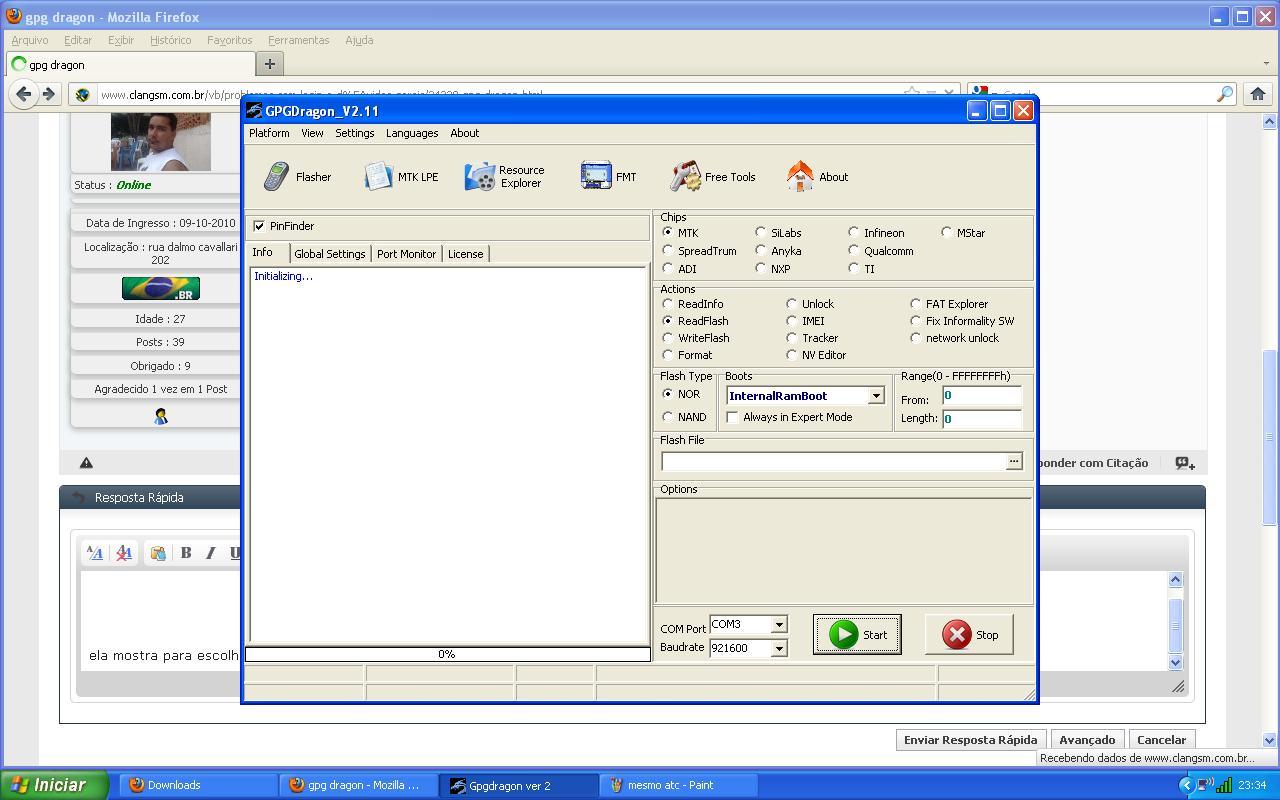
Task: Open Firefox Favoritos menu
Action: pos(229,40)
